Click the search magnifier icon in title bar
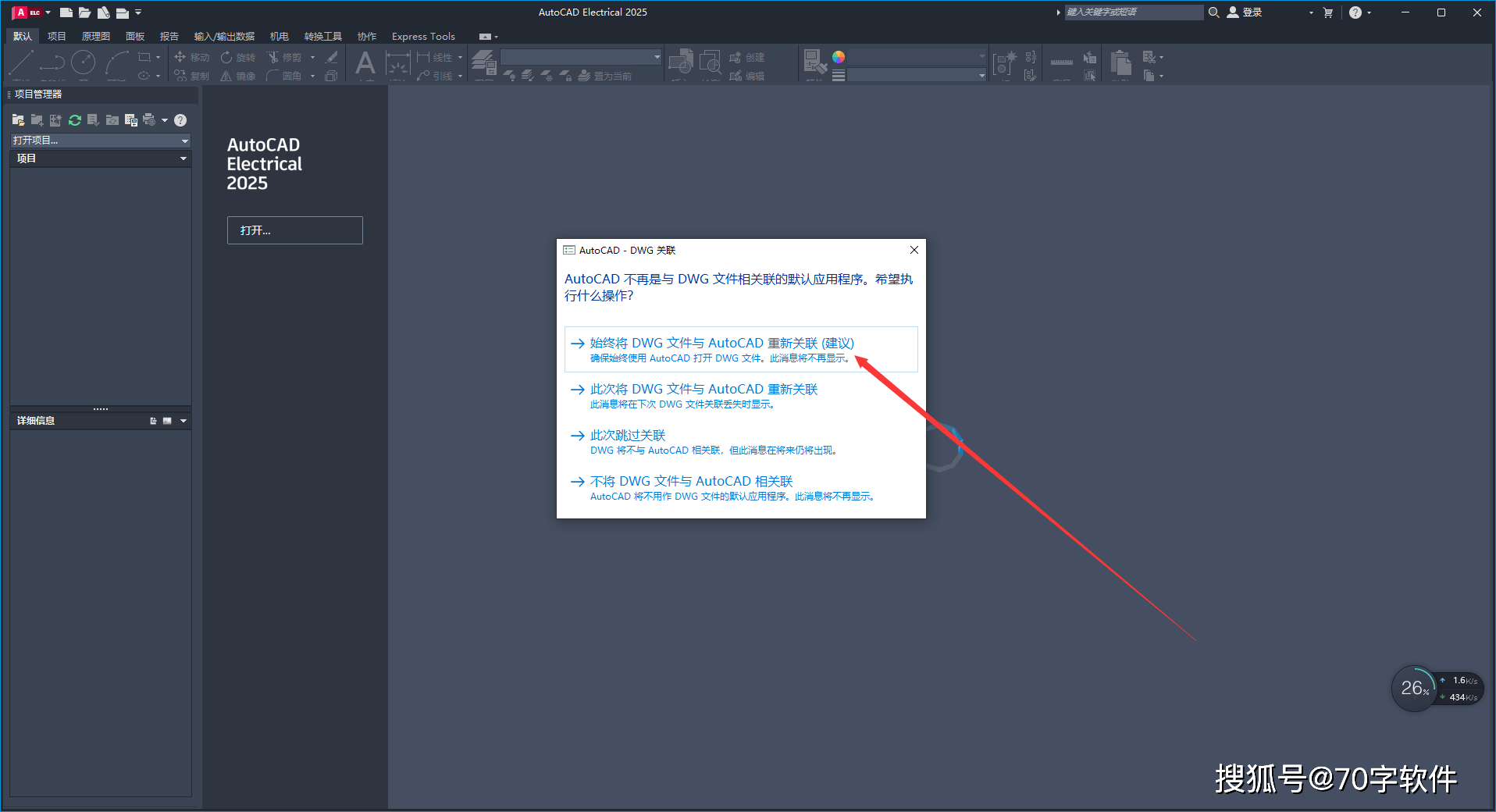1496x812 pixels. (1213, 12)
